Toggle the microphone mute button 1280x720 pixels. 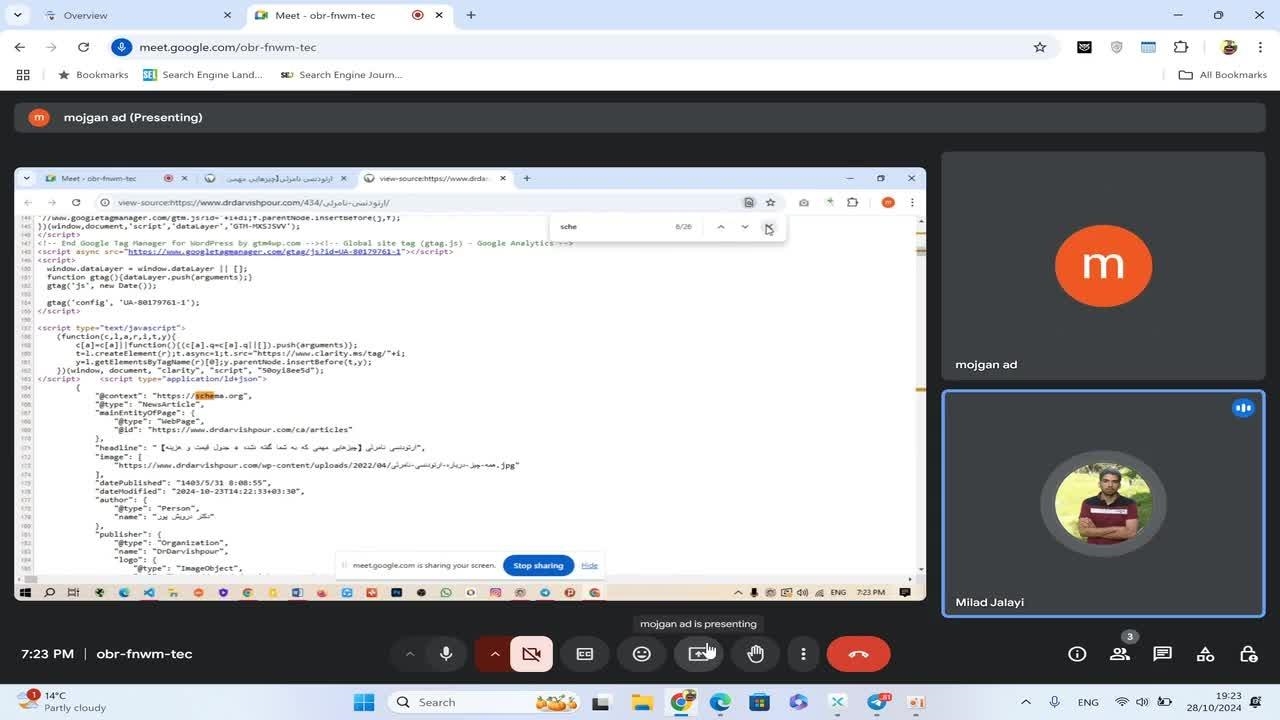point(446,654)
